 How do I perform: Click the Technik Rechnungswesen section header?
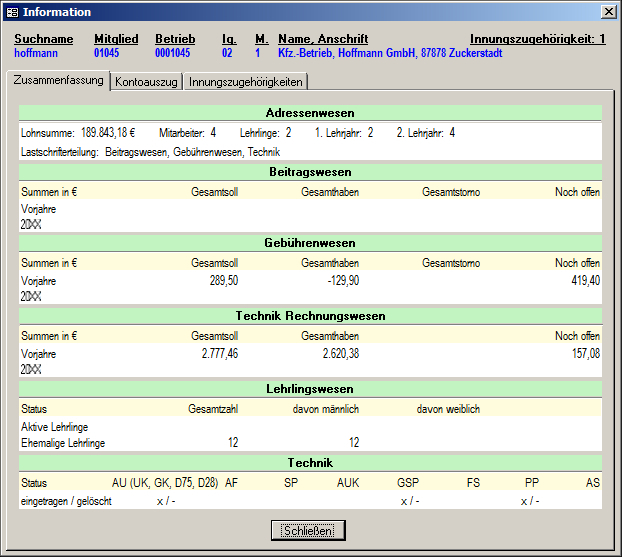(x=310, y=316)
